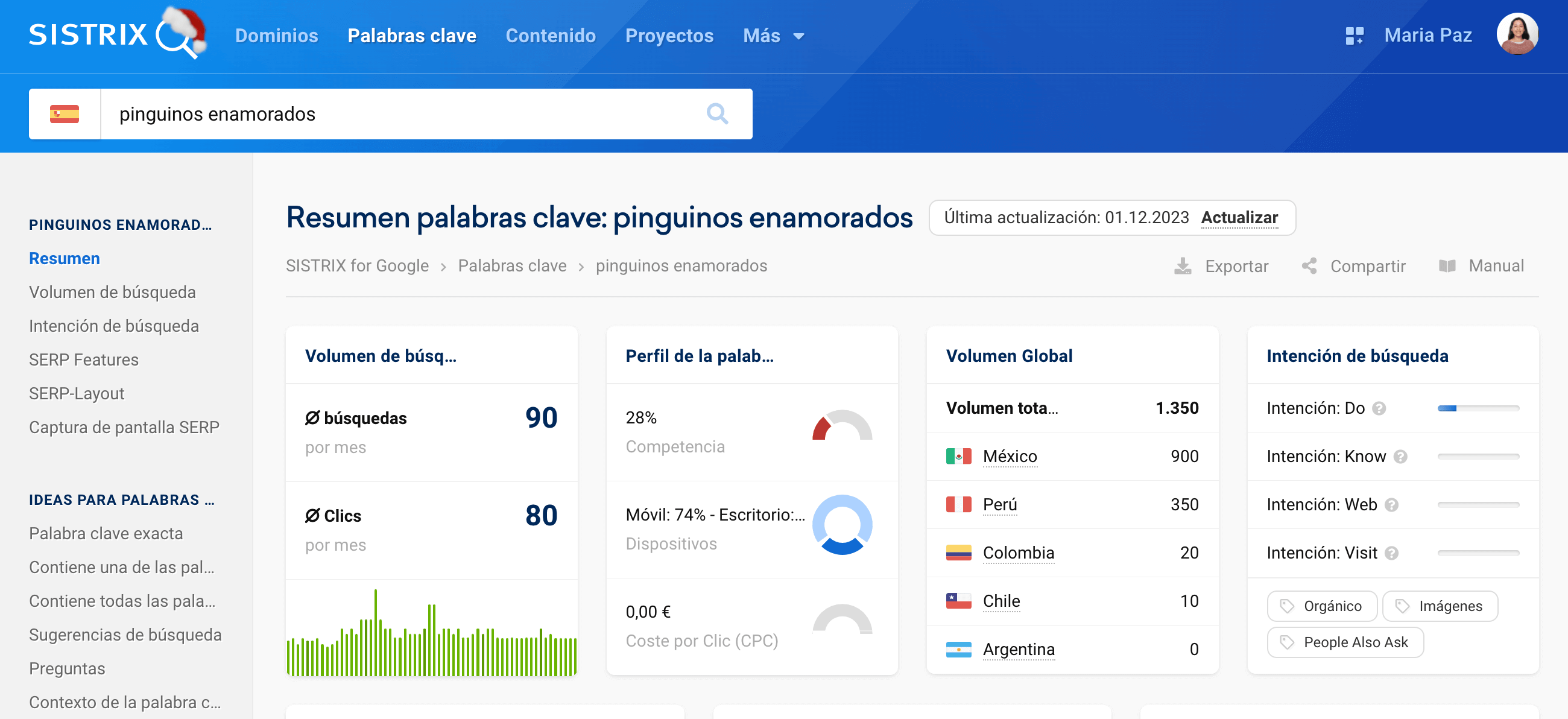The width and height of the screenshot is (1568, 719).
Task: Click the dashboard grid icon beside Maria Paz
Action: pos(1354,36)
